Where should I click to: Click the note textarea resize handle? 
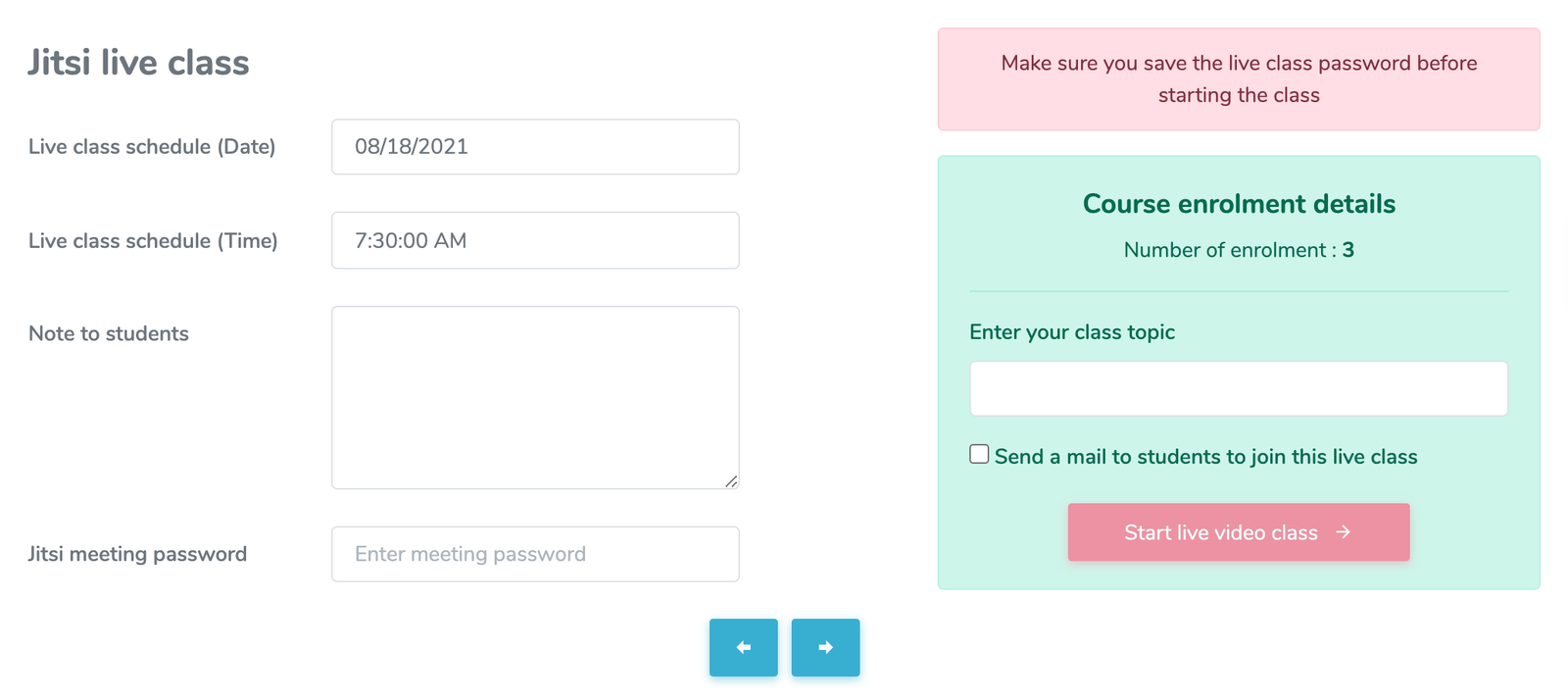coord(731,481)
